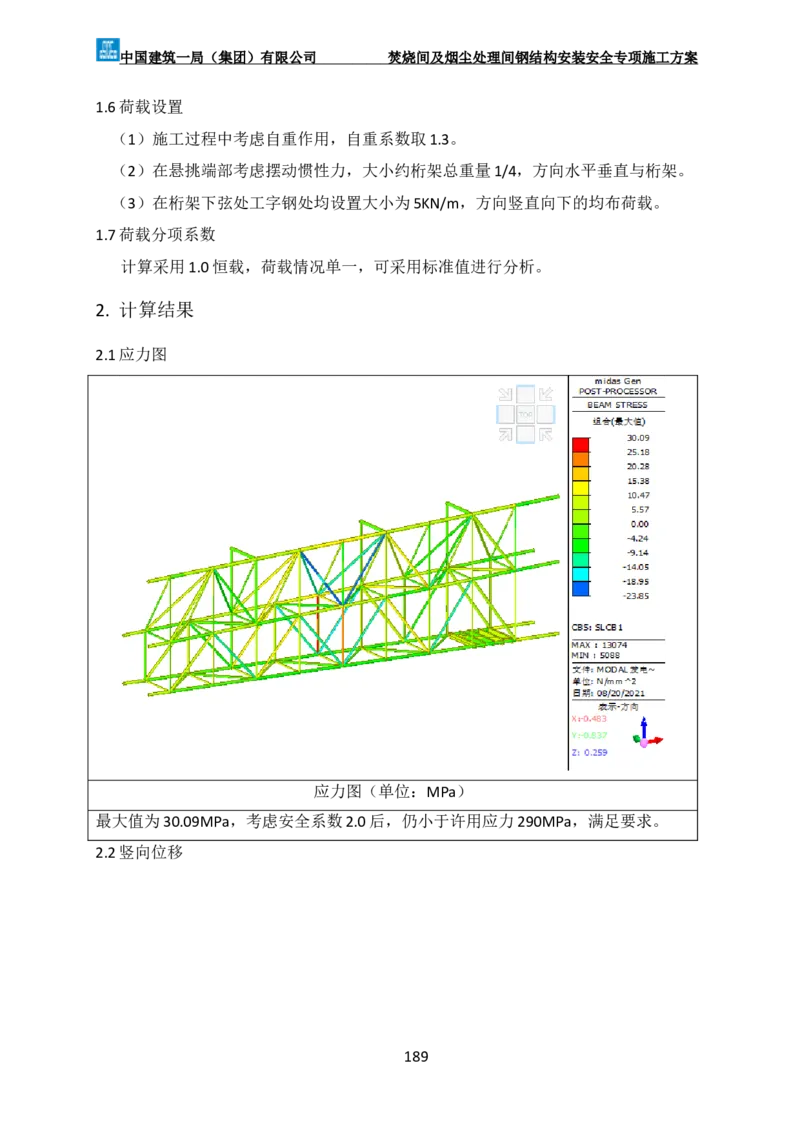
Task: Click the upper-left diagonal arrow of view cube
Action: click(505, 394)
